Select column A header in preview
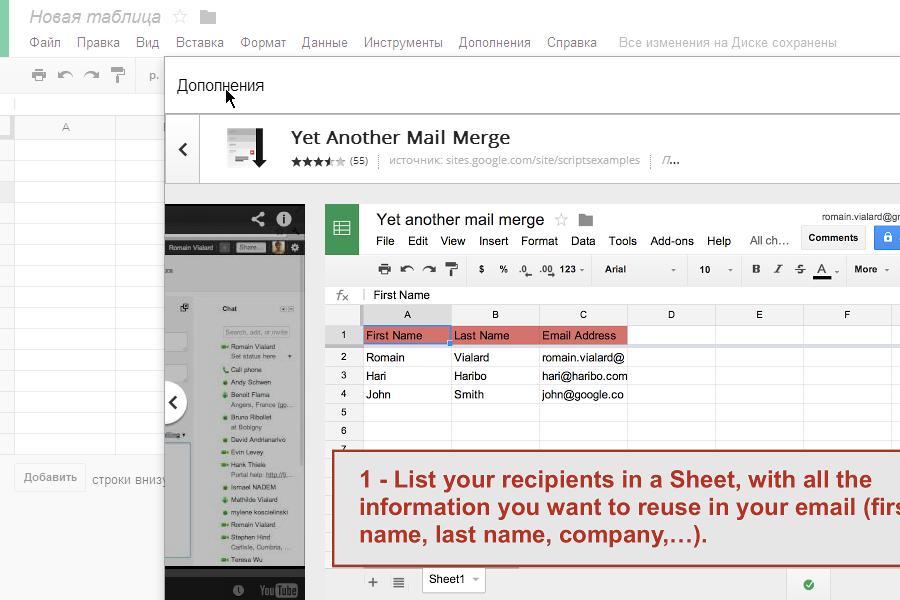900x600 pixels. [407, 315]
